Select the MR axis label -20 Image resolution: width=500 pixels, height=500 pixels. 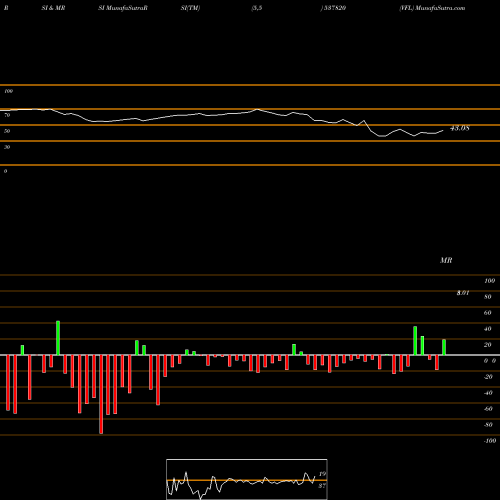click(488, 377)
